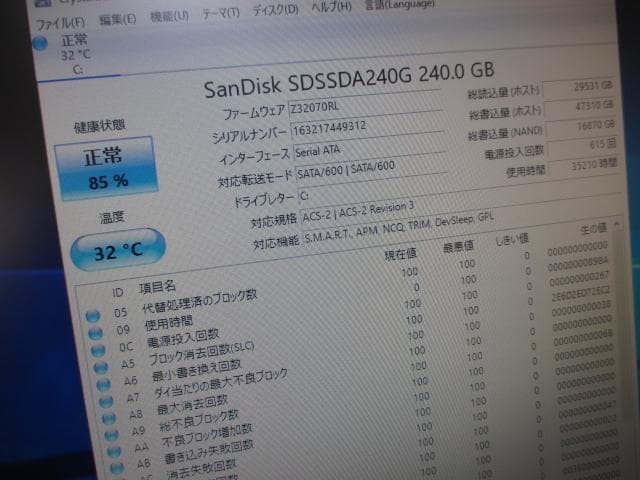This screenshot has height=480, width=640.
Task: Open the ファイル(F) menu
Action: 60,23
